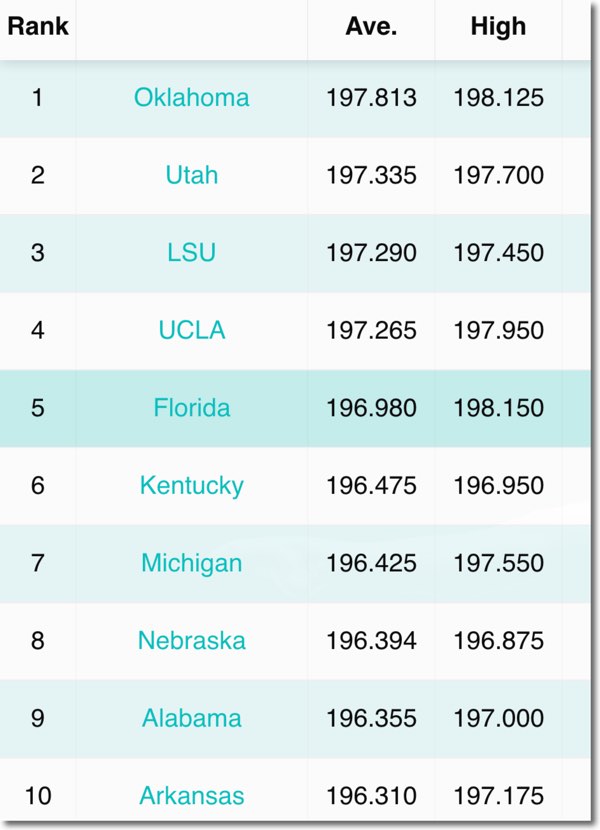Sort by the Ave. column header

click(x=371, y=27)
